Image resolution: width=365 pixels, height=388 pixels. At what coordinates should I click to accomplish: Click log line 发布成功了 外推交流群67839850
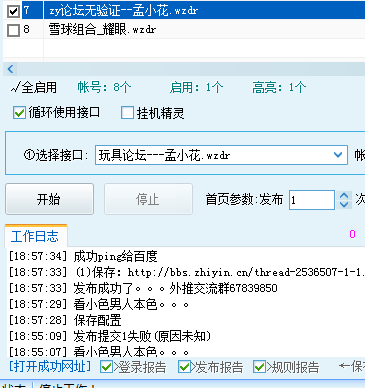tap(143, 288)
